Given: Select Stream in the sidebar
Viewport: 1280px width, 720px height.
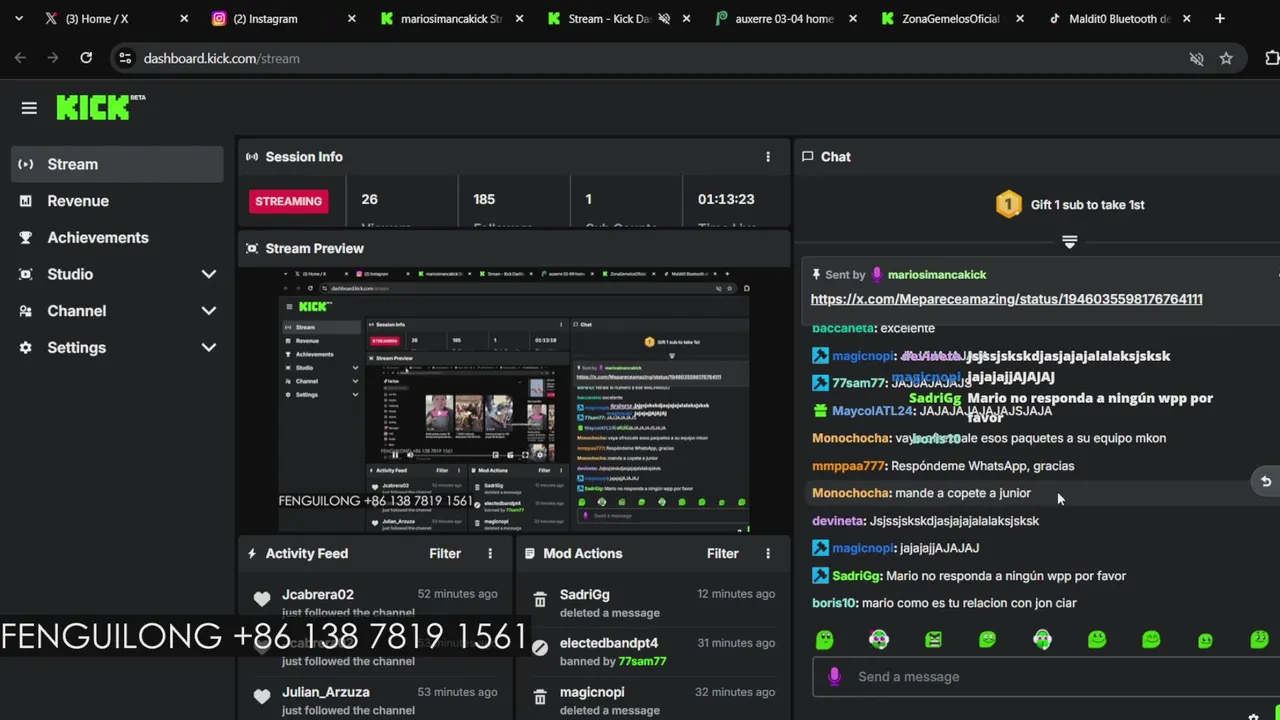Looking at the screenshot, I should (x=117, y=164).
